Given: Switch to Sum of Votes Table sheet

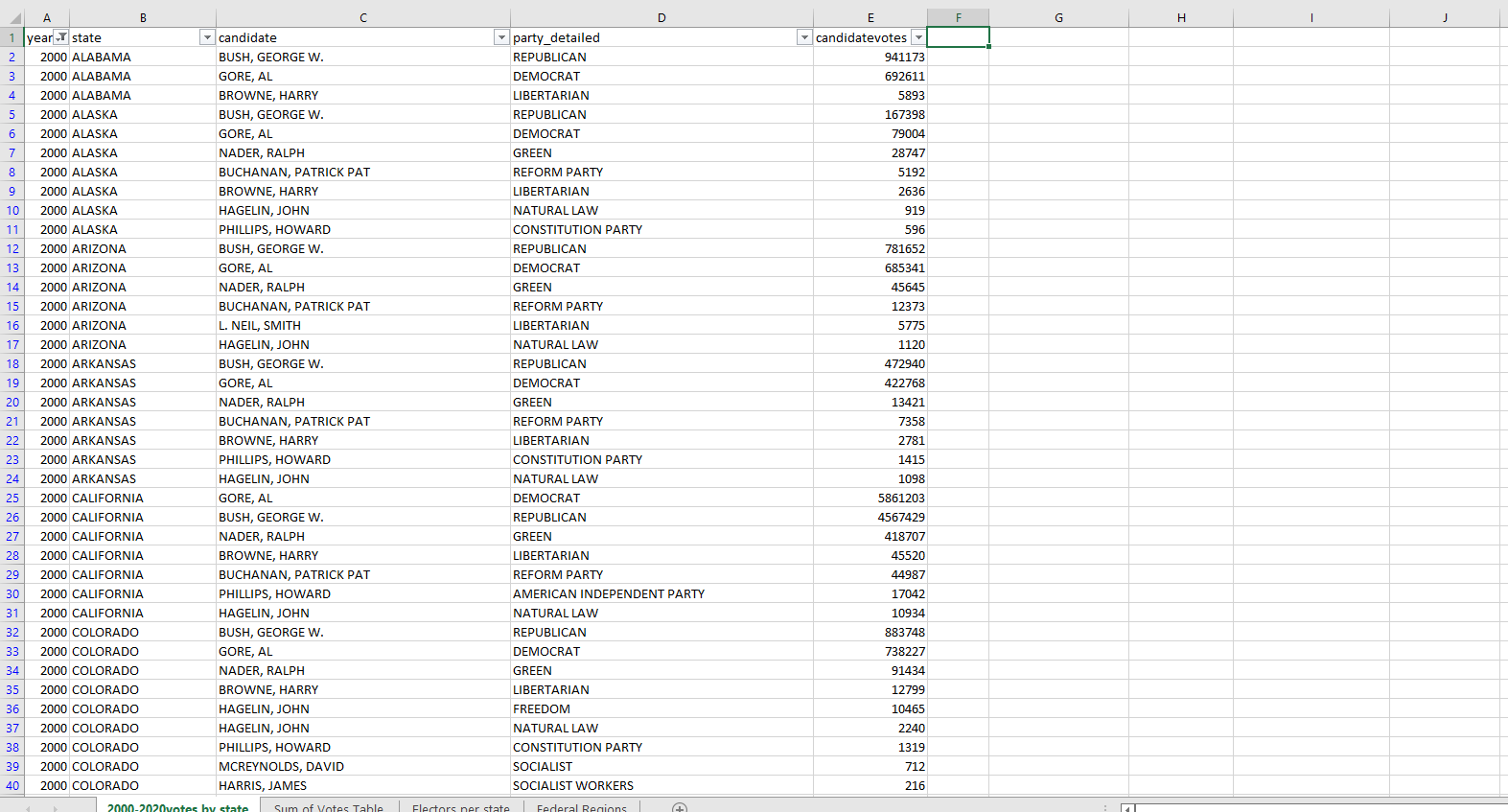Looking at the screenshot, I should coord(328,807).
